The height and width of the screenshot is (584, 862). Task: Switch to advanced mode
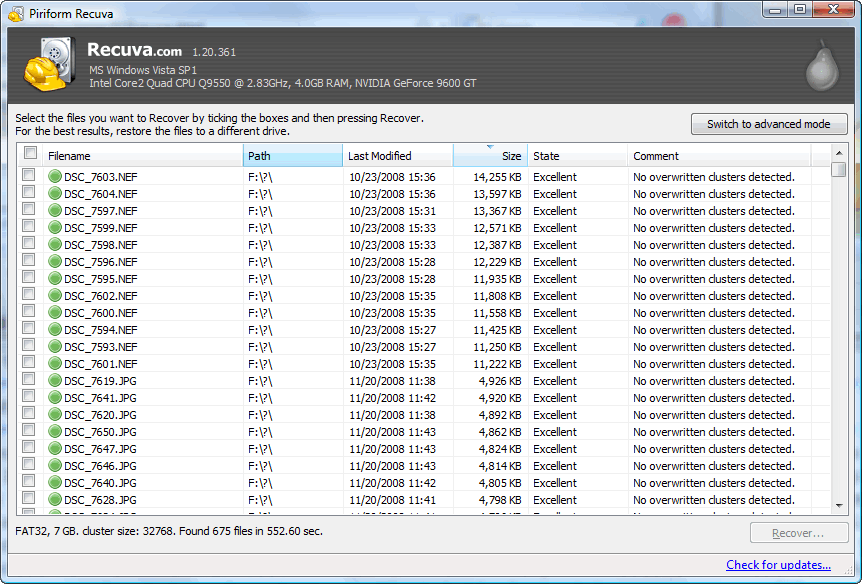click(x=769, y=124)
